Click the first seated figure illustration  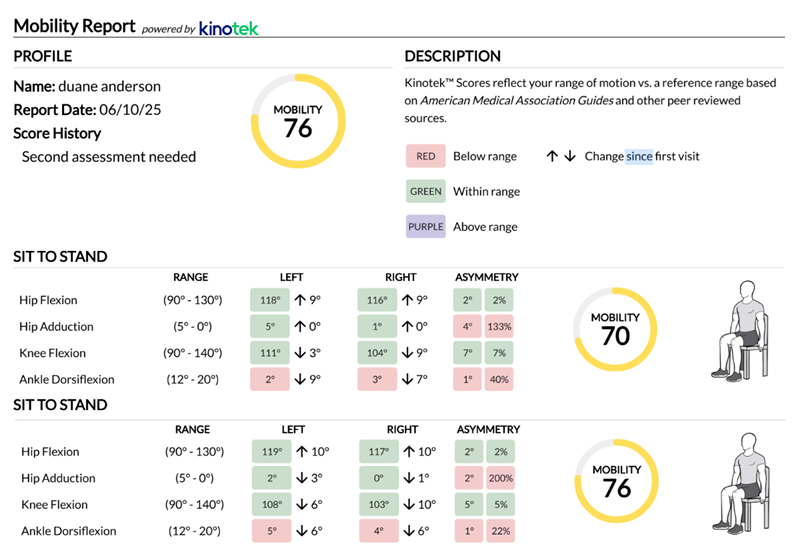(x=741, y=331)
